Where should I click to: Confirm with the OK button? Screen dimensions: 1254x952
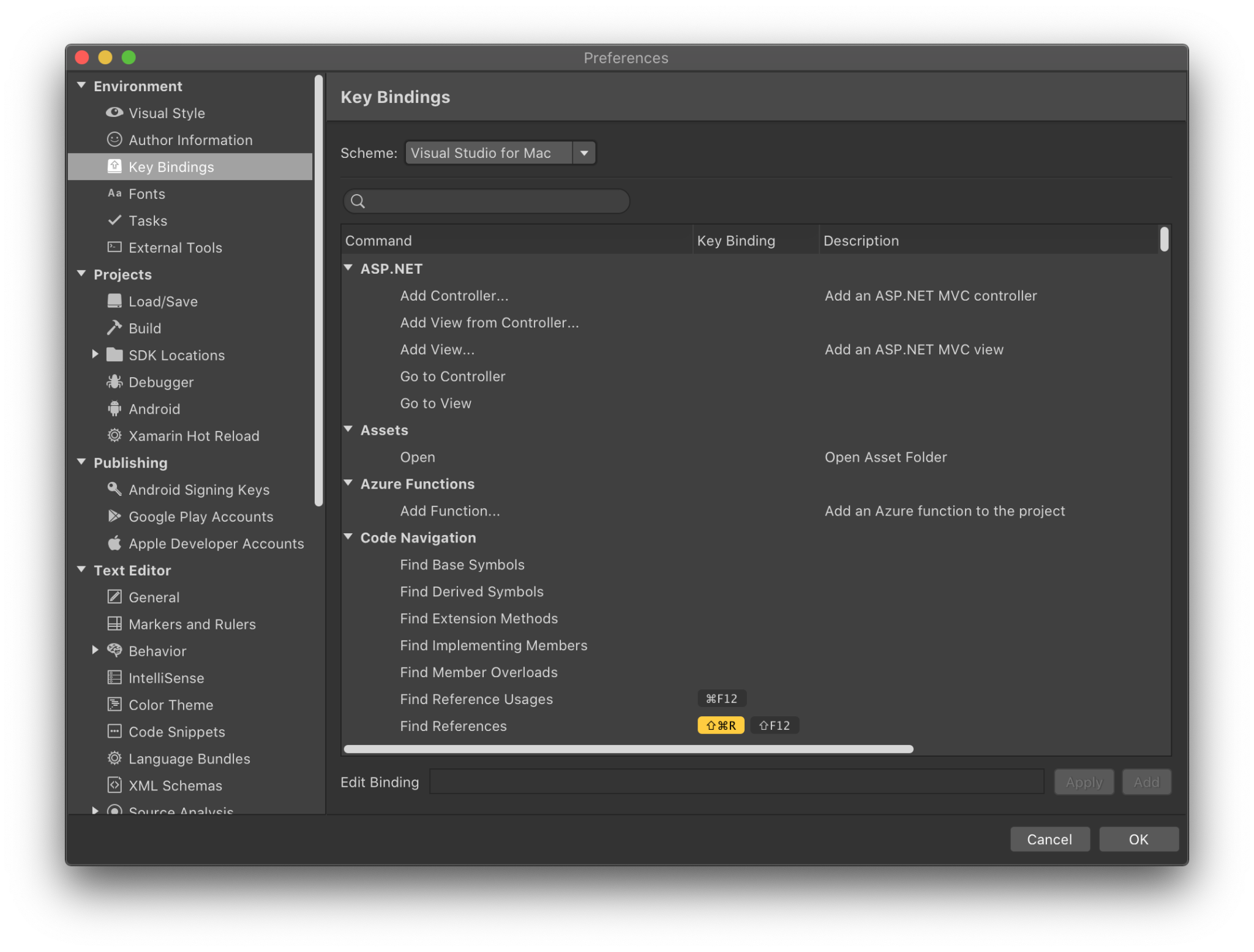pos(1138,839)
